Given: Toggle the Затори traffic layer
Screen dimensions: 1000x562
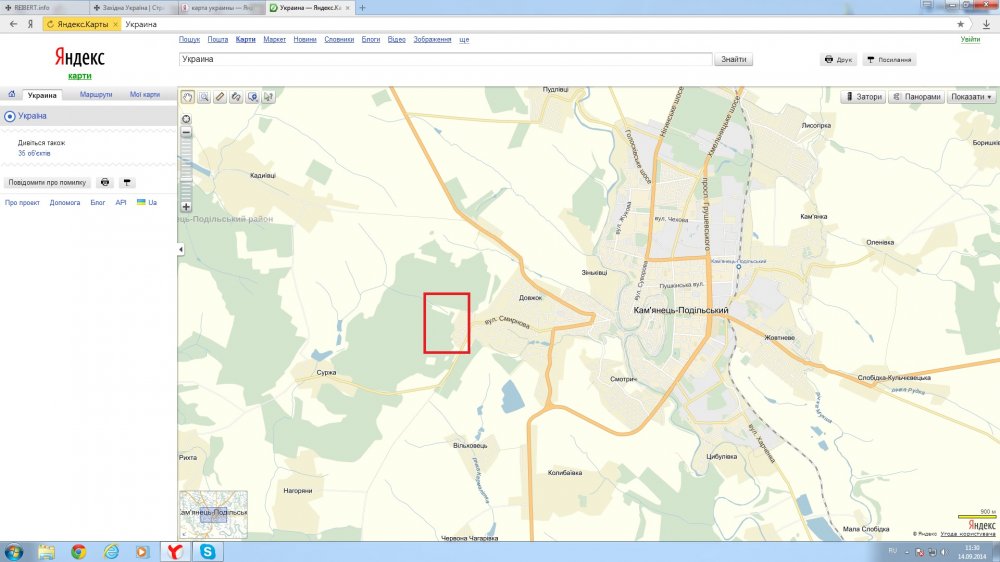Looking at the screenshot, I should pos(864,97).
